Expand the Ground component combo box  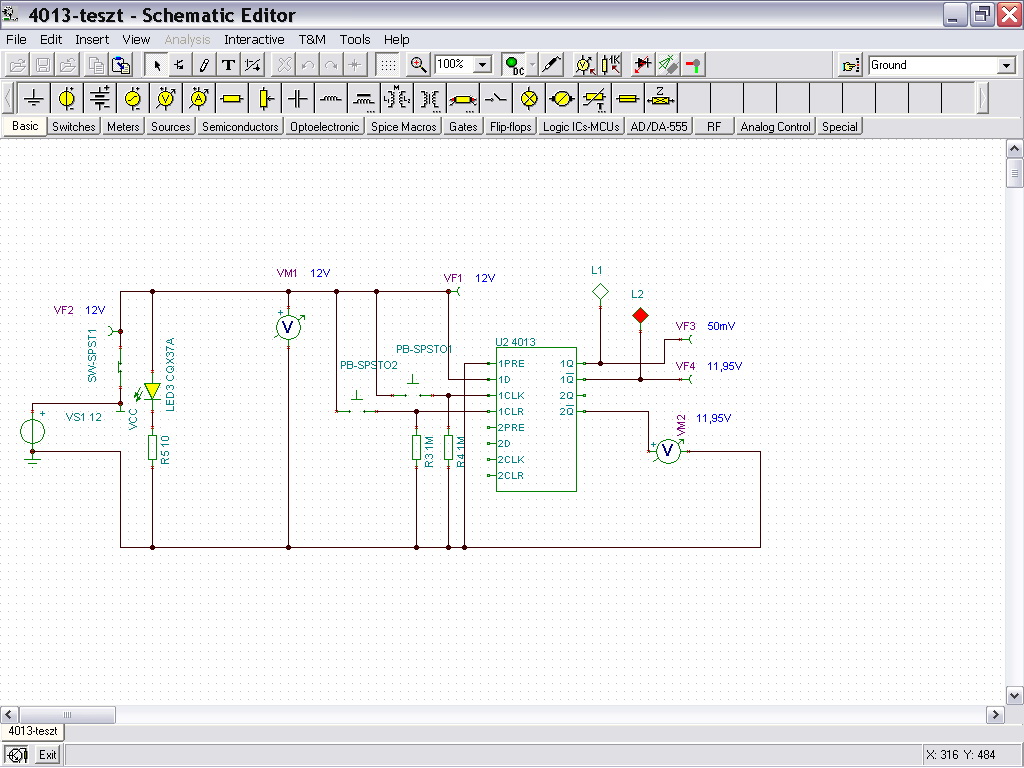point(1006,66)
